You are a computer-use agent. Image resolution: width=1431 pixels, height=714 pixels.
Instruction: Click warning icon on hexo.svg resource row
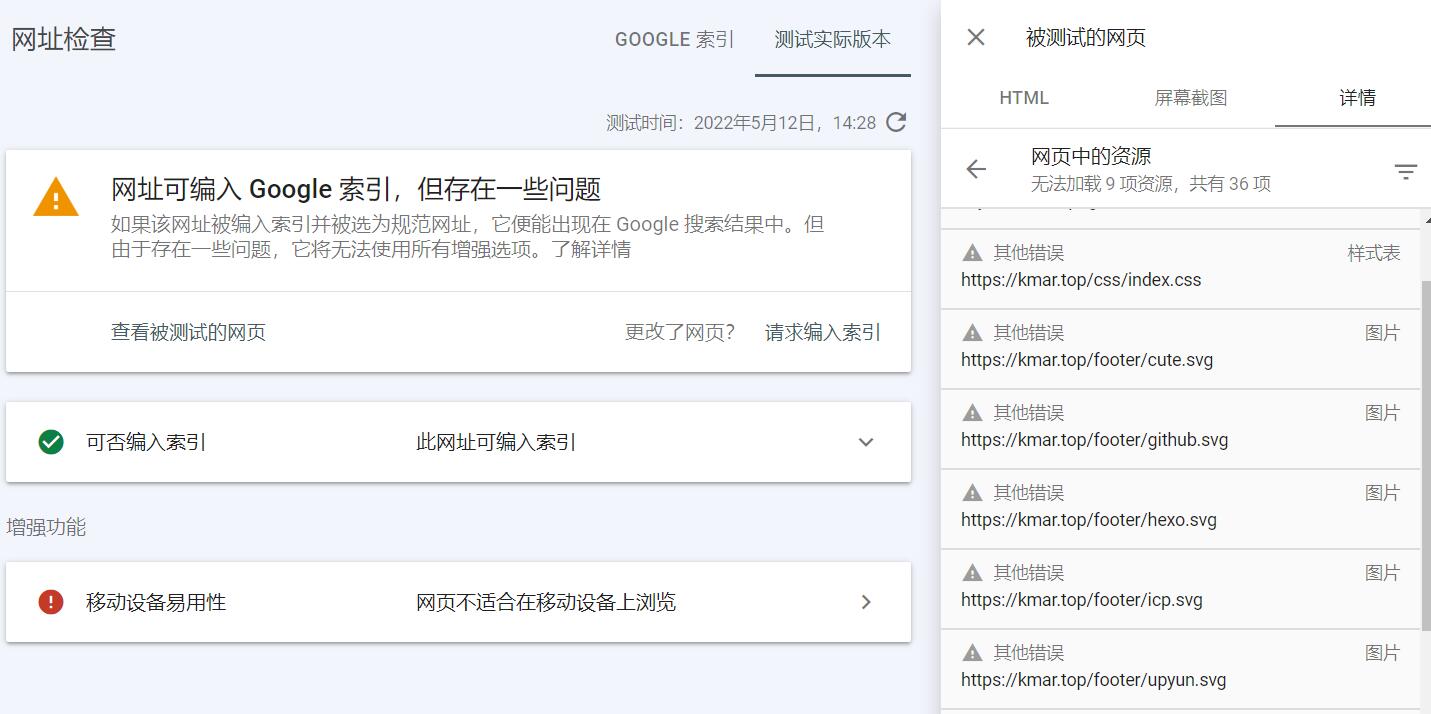(972, 493)
